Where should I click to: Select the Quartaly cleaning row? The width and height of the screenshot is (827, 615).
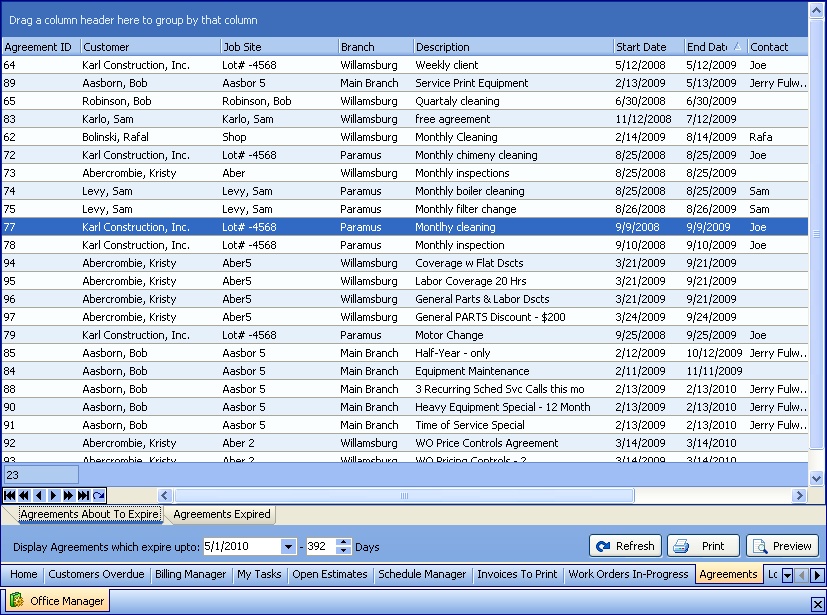[x=405, y=101]
